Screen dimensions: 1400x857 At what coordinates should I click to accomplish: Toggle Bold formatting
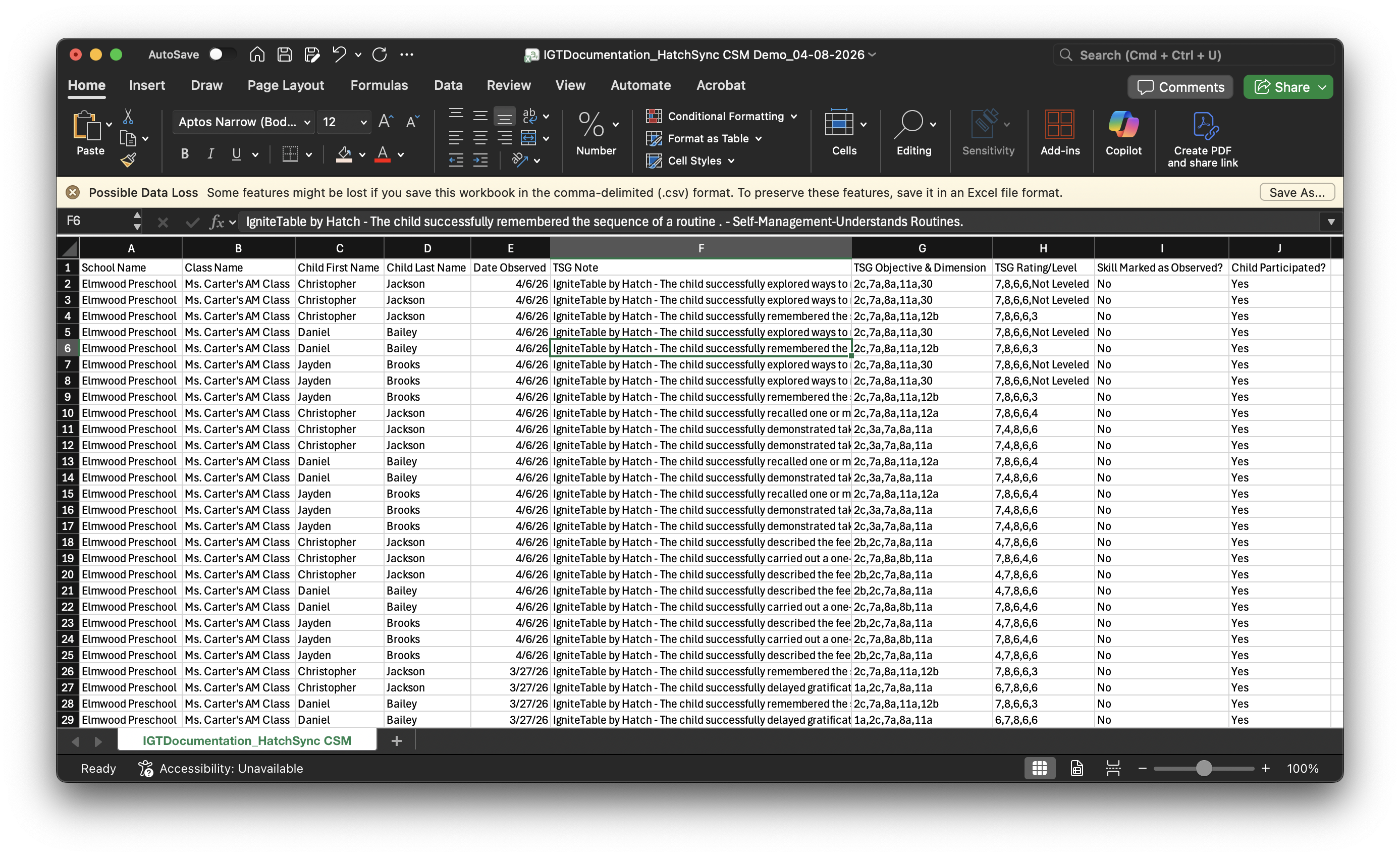click(185, 154)
